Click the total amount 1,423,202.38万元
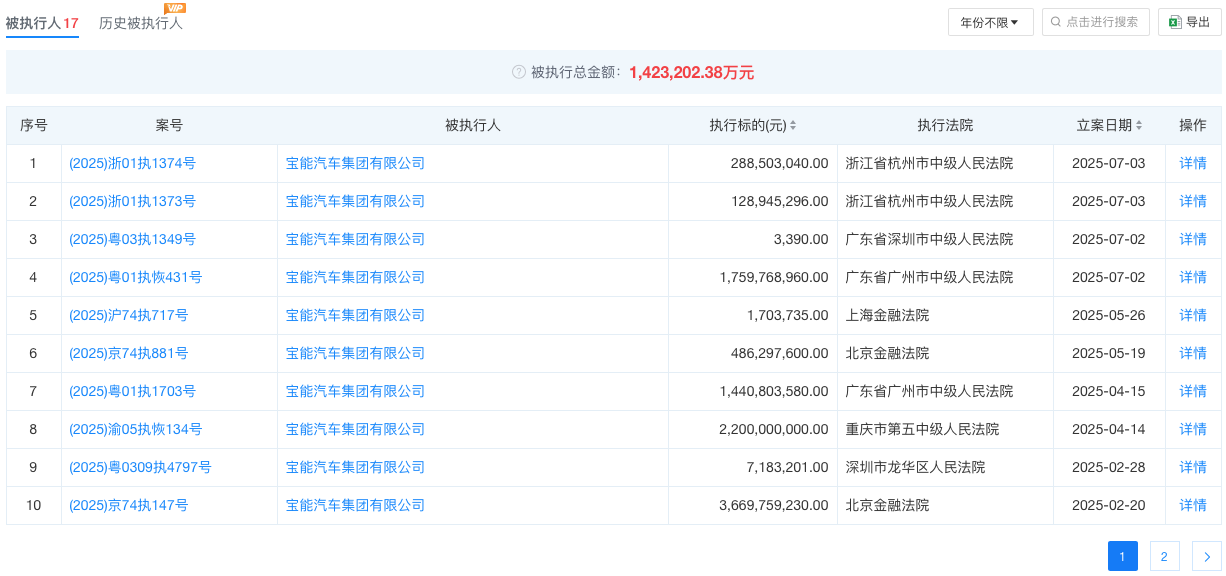Screen dimensions: 1226x576 pos(692,72)
